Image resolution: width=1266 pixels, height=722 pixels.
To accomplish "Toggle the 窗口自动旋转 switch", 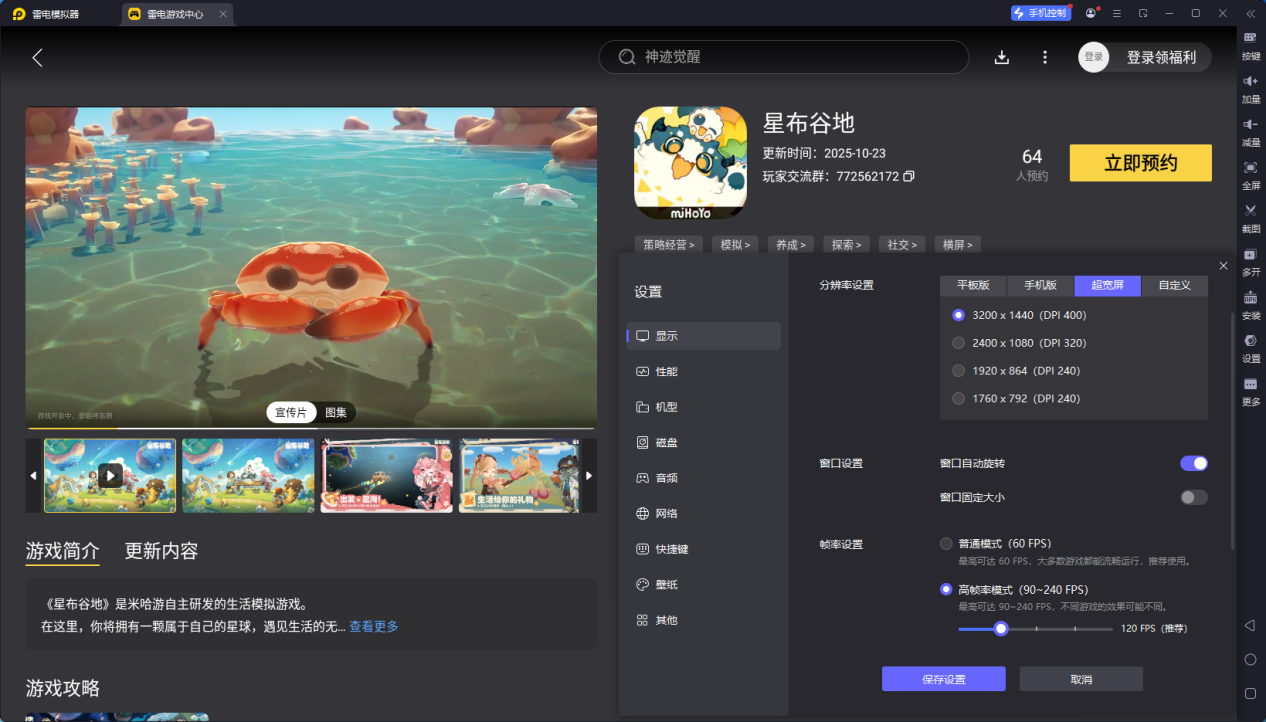I will pyautogui.click(x=1193, y=463).
